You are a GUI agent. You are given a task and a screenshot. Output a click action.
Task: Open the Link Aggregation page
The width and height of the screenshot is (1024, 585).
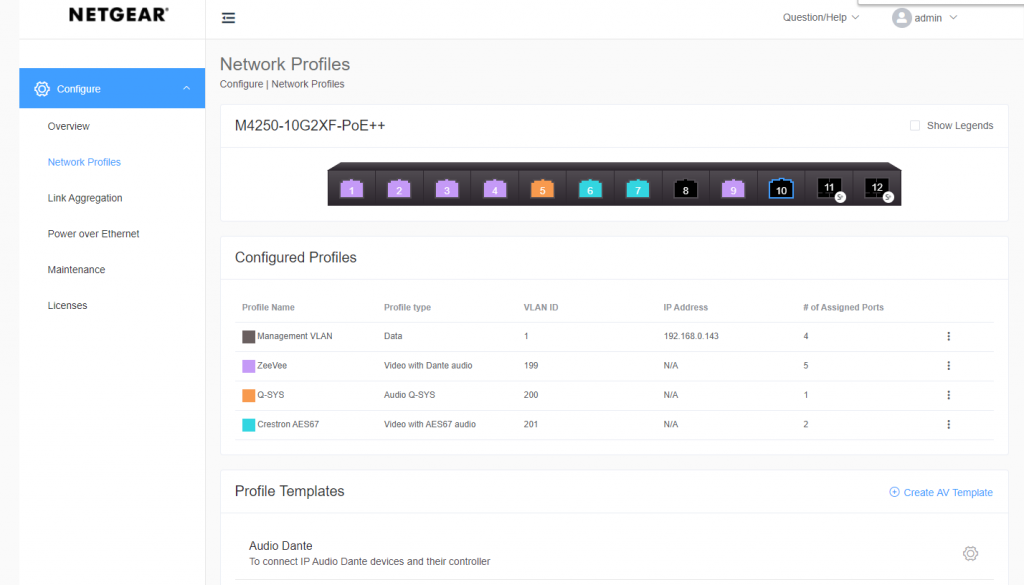(x=85, y=197)
